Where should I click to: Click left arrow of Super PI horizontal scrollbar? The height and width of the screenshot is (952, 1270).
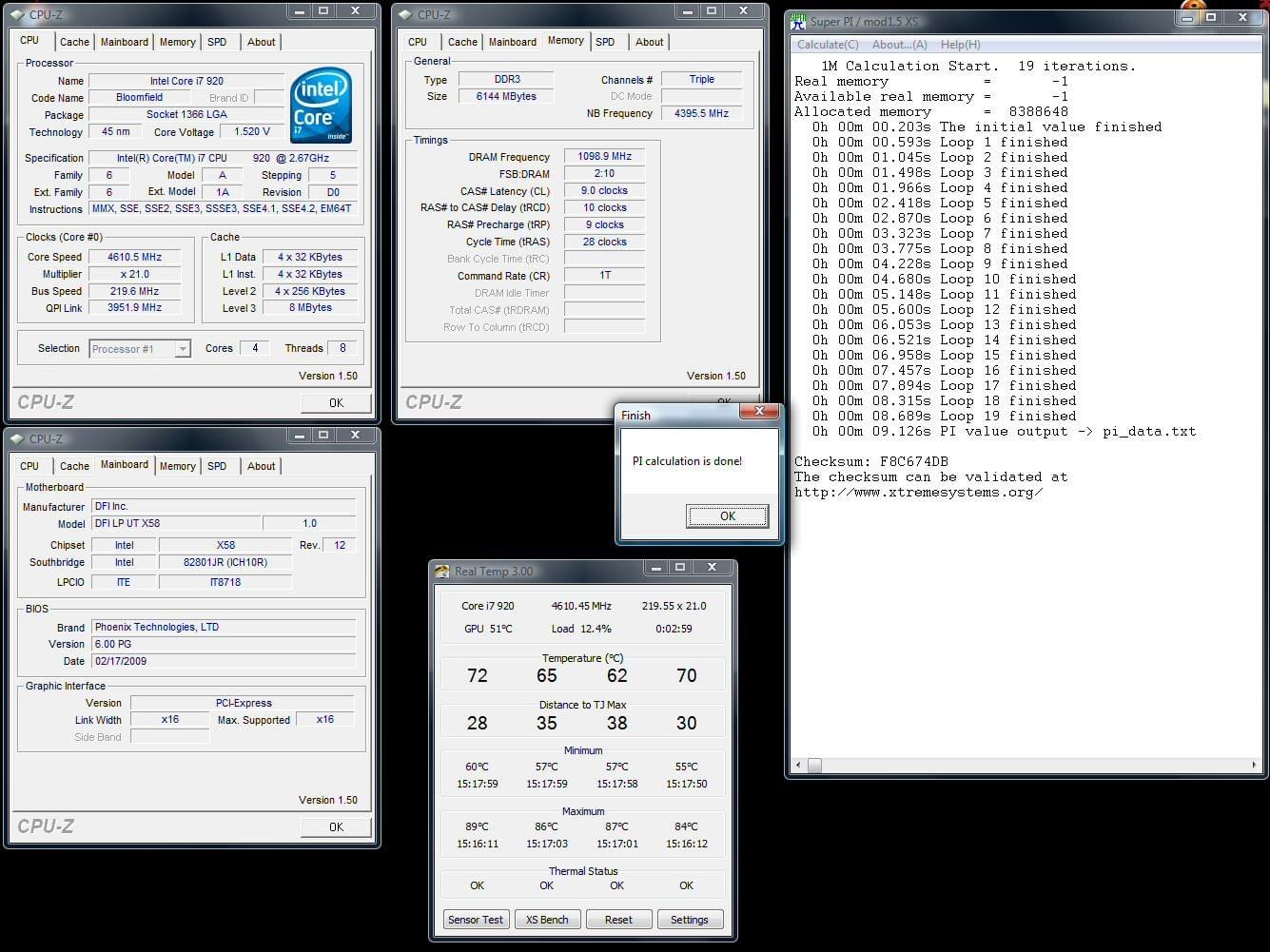798,765
